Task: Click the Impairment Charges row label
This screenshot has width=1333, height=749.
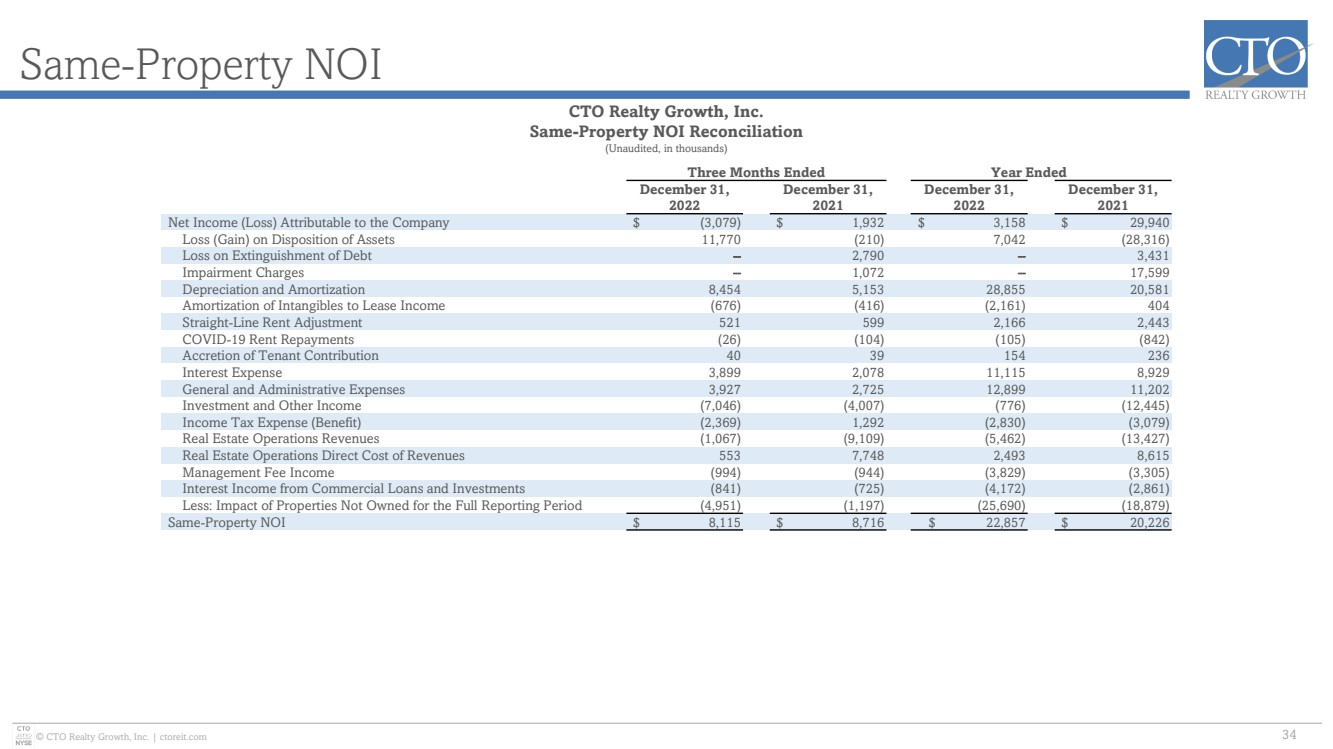Action: pos(243,273)
